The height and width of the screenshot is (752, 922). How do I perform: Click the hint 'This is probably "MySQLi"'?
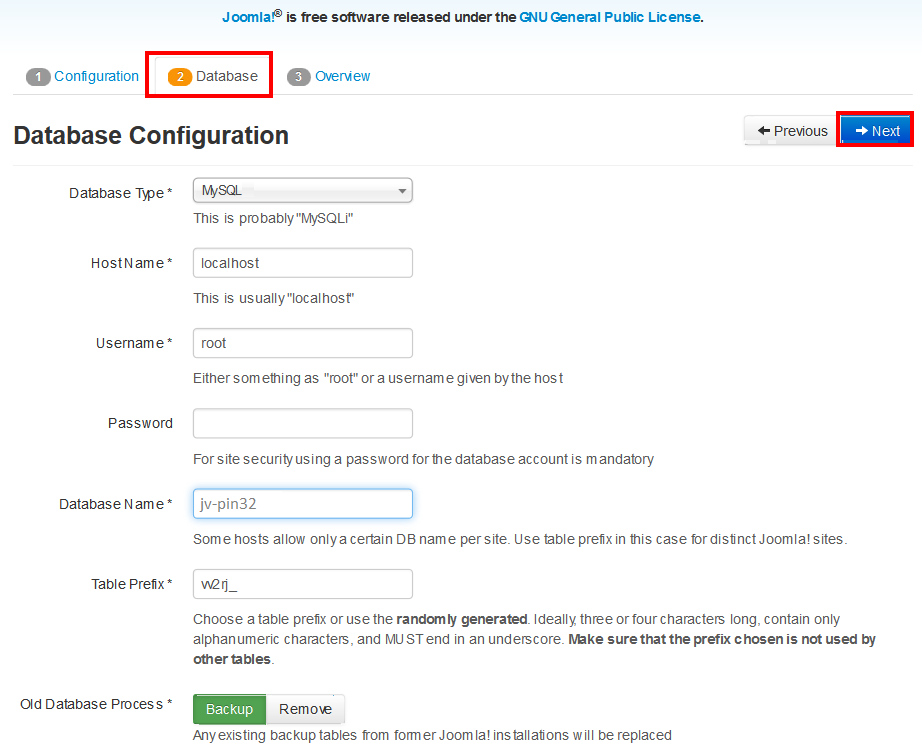273,219
